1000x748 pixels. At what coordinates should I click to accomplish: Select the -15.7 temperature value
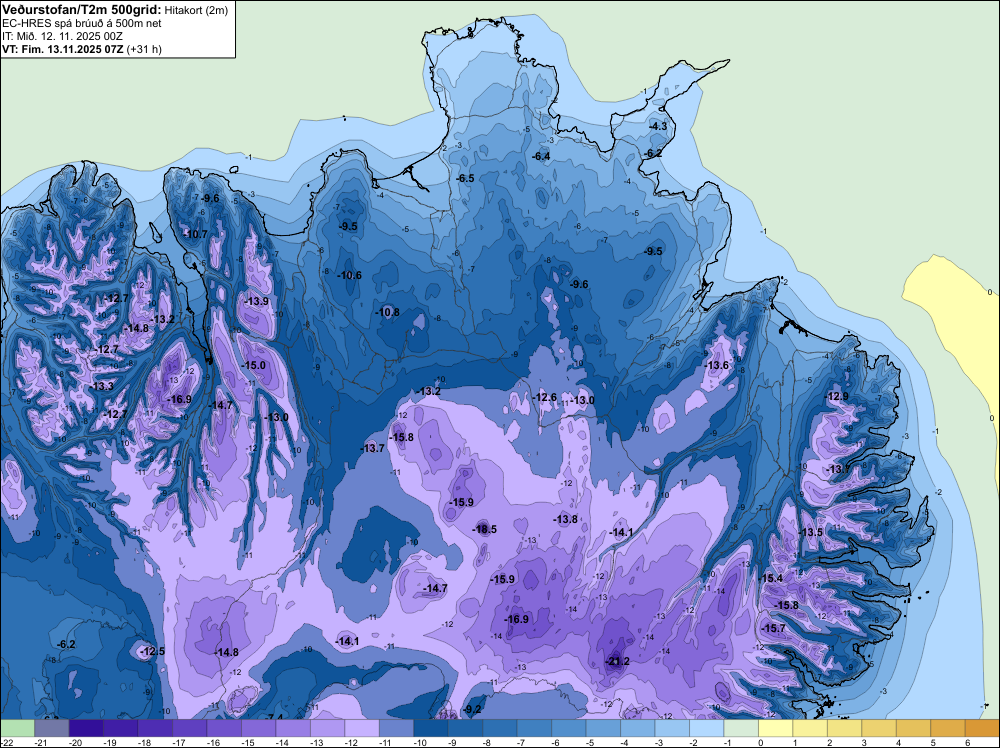click(x=774, y=628)
